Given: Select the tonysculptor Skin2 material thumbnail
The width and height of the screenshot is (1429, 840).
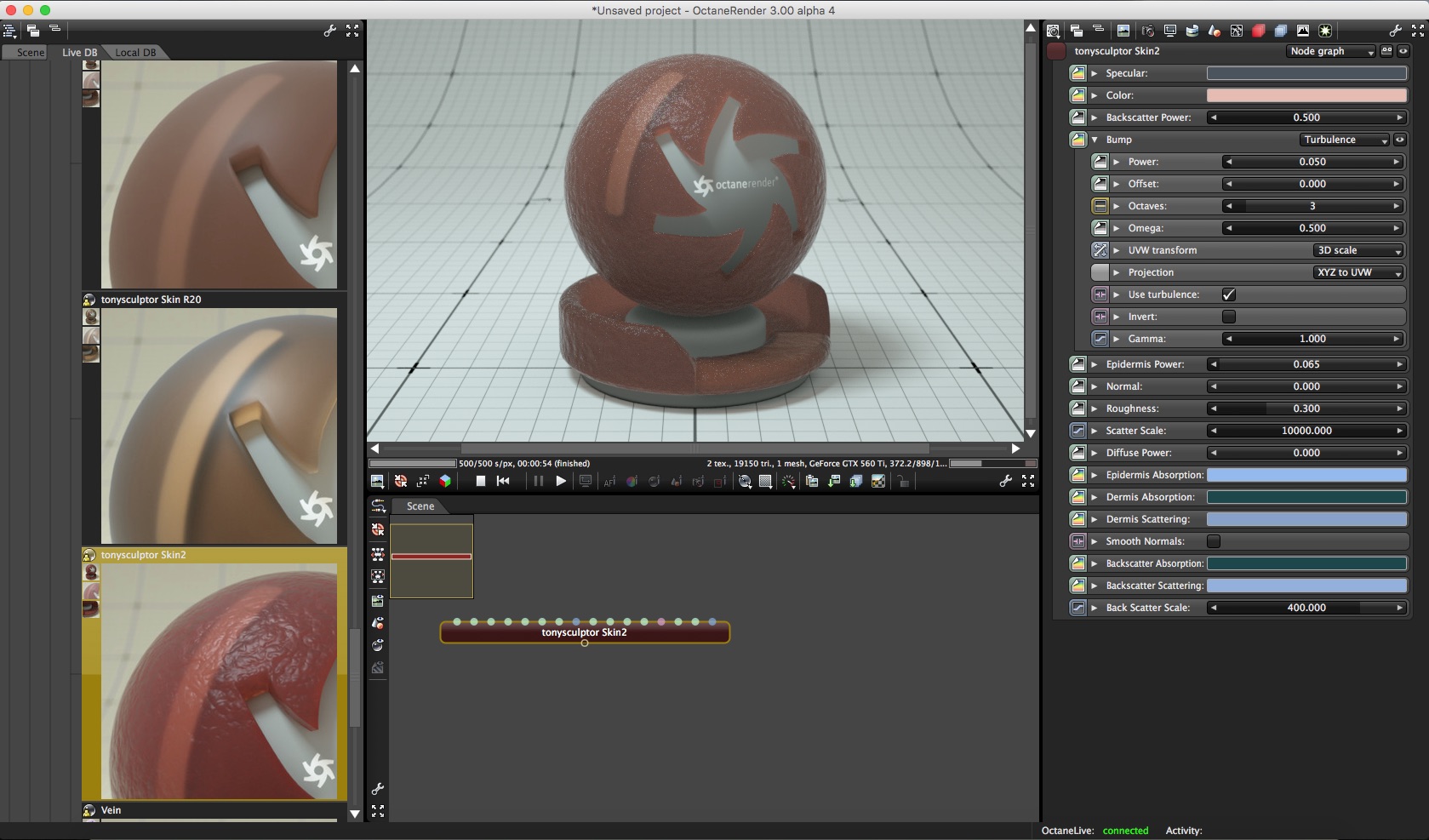Looking at the screenshot, I should coord(219,681).
